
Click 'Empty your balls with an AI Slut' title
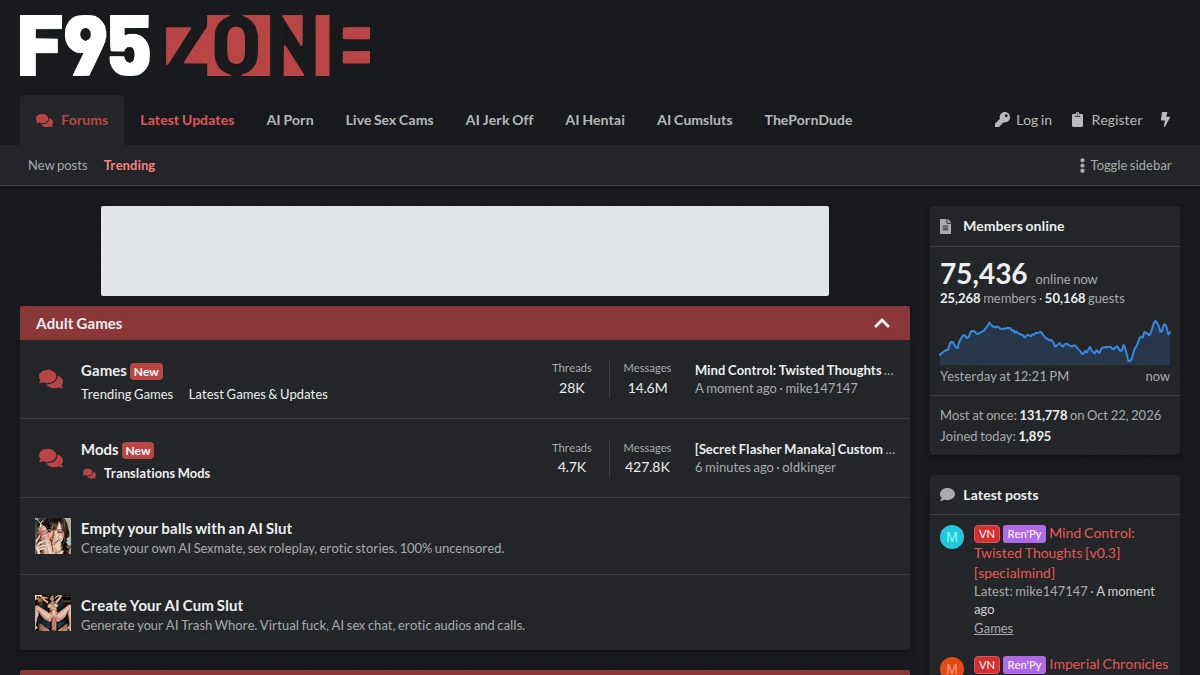point(187,528)
